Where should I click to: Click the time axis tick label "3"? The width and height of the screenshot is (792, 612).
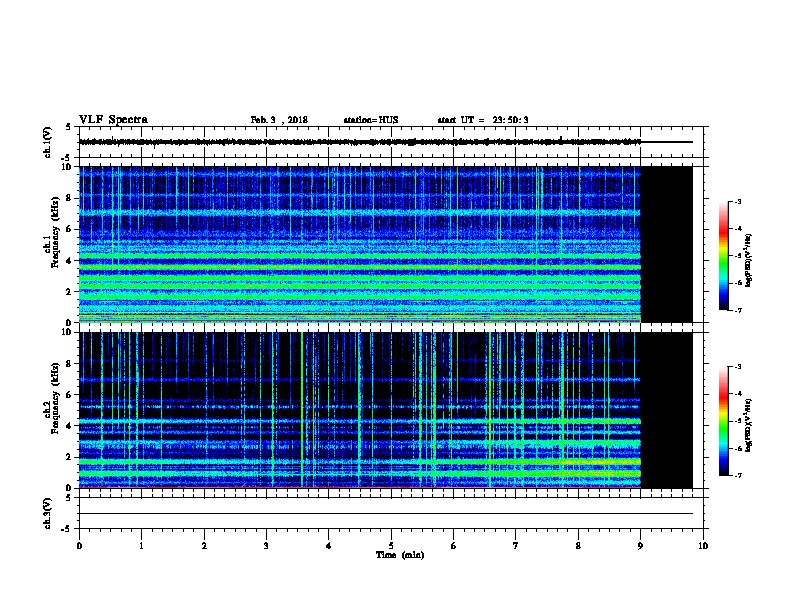[266, 546]
